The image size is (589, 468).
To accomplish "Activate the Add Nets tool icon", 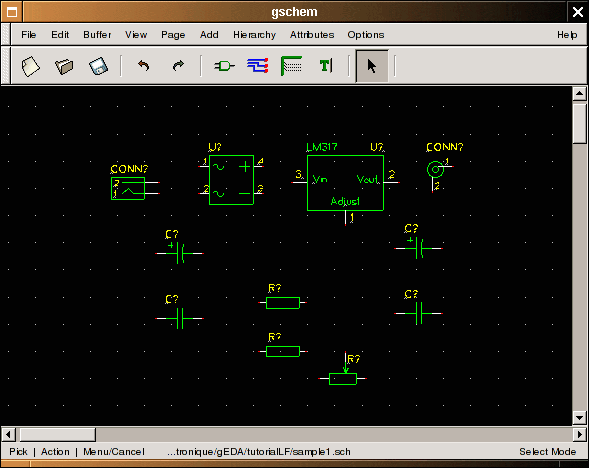I will coord(258,66).
